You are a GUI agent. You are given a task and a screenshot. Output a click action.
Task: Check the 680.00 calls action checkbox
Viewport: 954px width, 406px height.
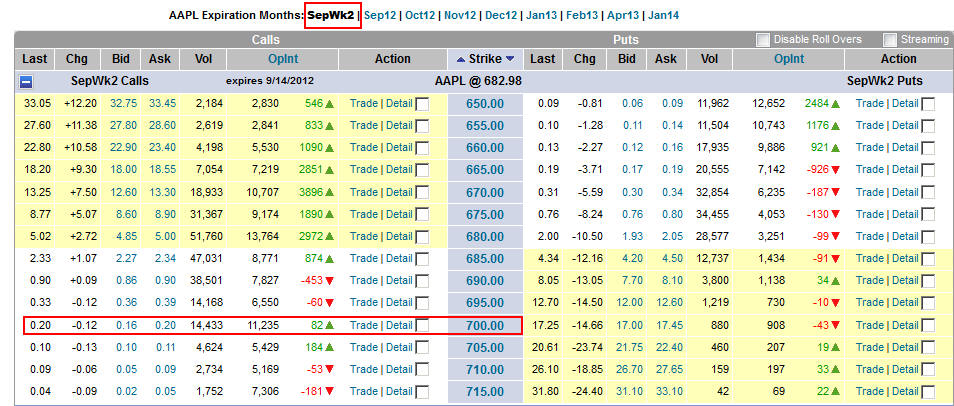click(x=422, y=237)
